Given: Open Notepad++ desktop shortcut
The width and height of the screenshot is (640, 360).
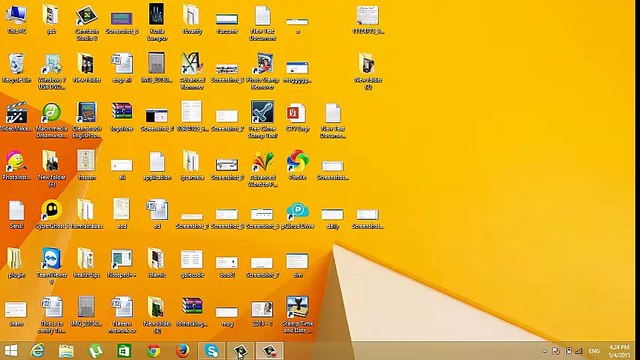Looking at the screenshot, I should pos(122,263).
